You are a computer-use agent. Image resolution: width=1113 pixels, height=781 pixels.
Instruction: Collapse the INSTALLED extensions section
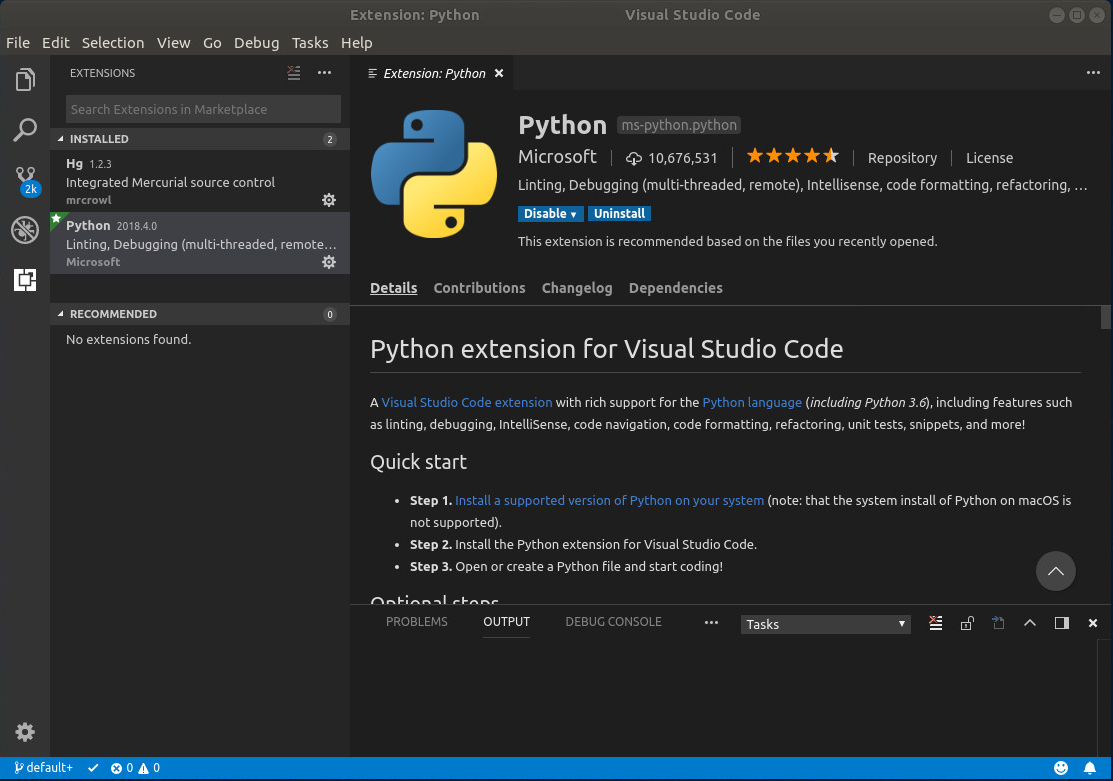pos(99,139)
